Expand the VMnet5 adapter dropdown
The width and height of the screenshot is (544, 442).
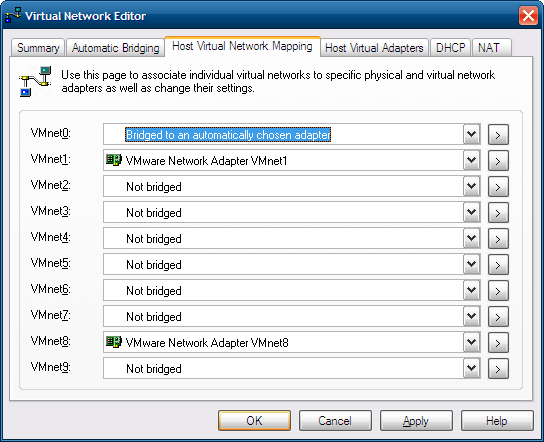(x=471, y=264)
